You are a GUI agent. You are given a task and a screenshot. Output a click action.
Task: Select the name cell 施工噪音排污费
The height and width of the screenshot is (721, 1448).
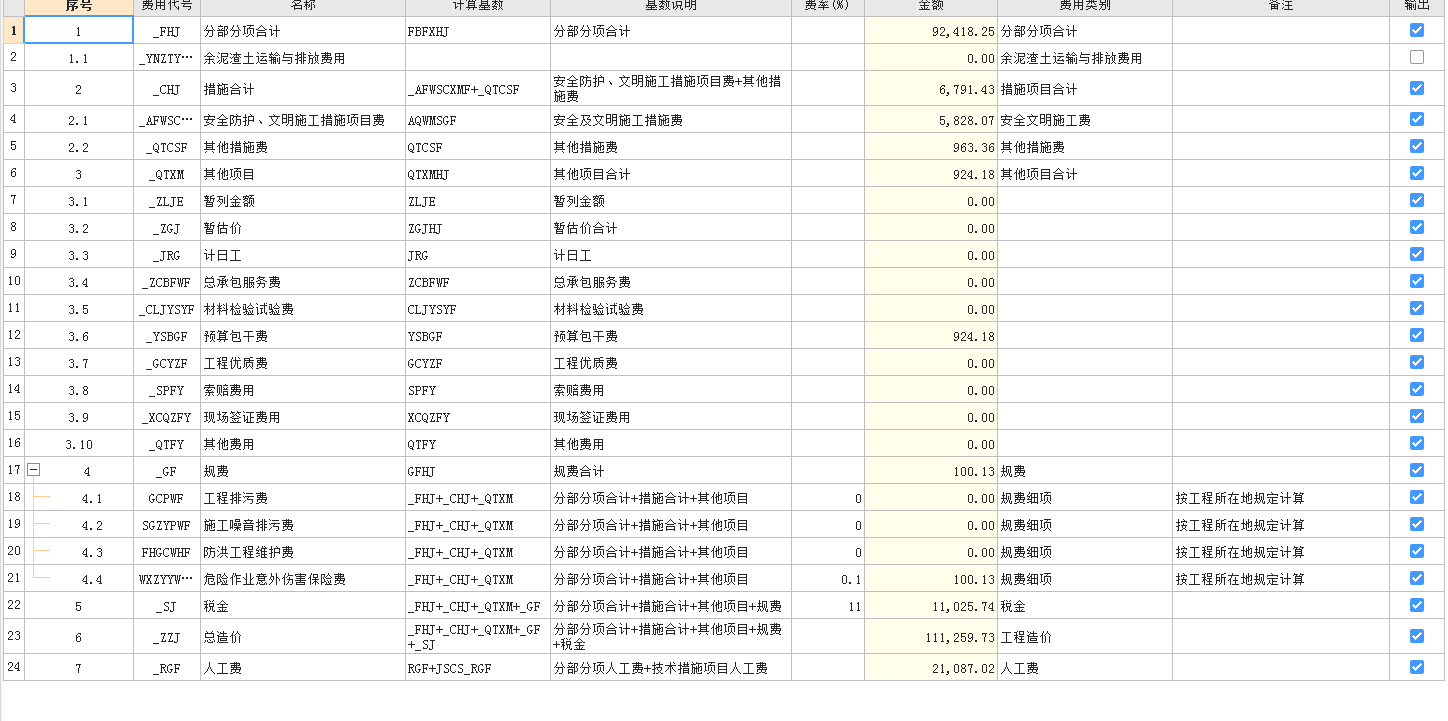(x=302, y=525)
